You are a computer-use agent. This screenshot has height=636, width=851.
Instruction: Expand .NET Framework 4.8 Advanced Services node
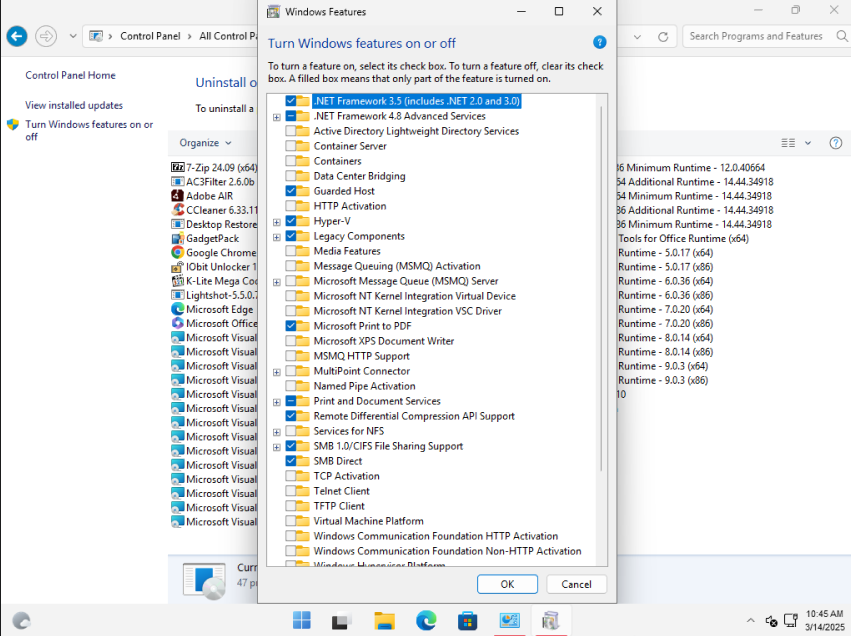point(277,117)
